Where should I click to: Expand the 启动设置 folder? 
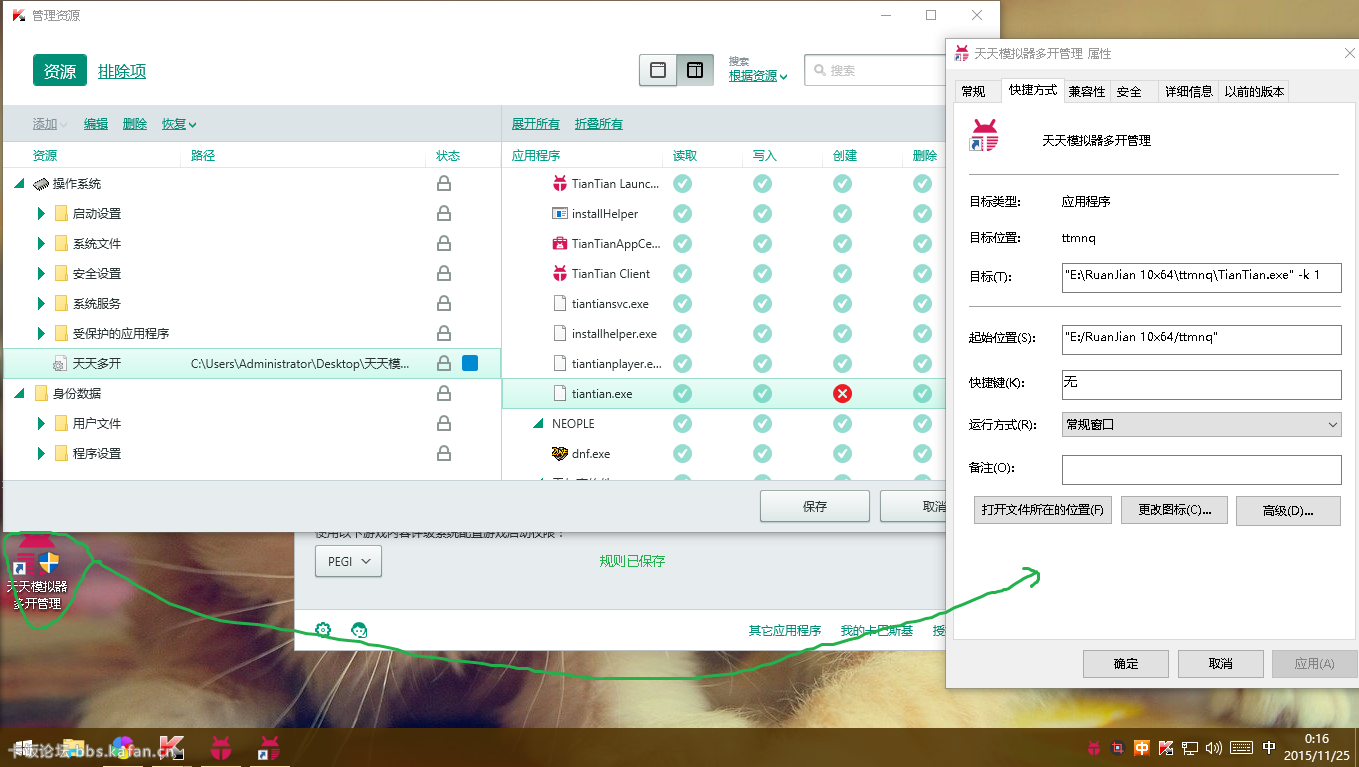[x=40, y=214]
